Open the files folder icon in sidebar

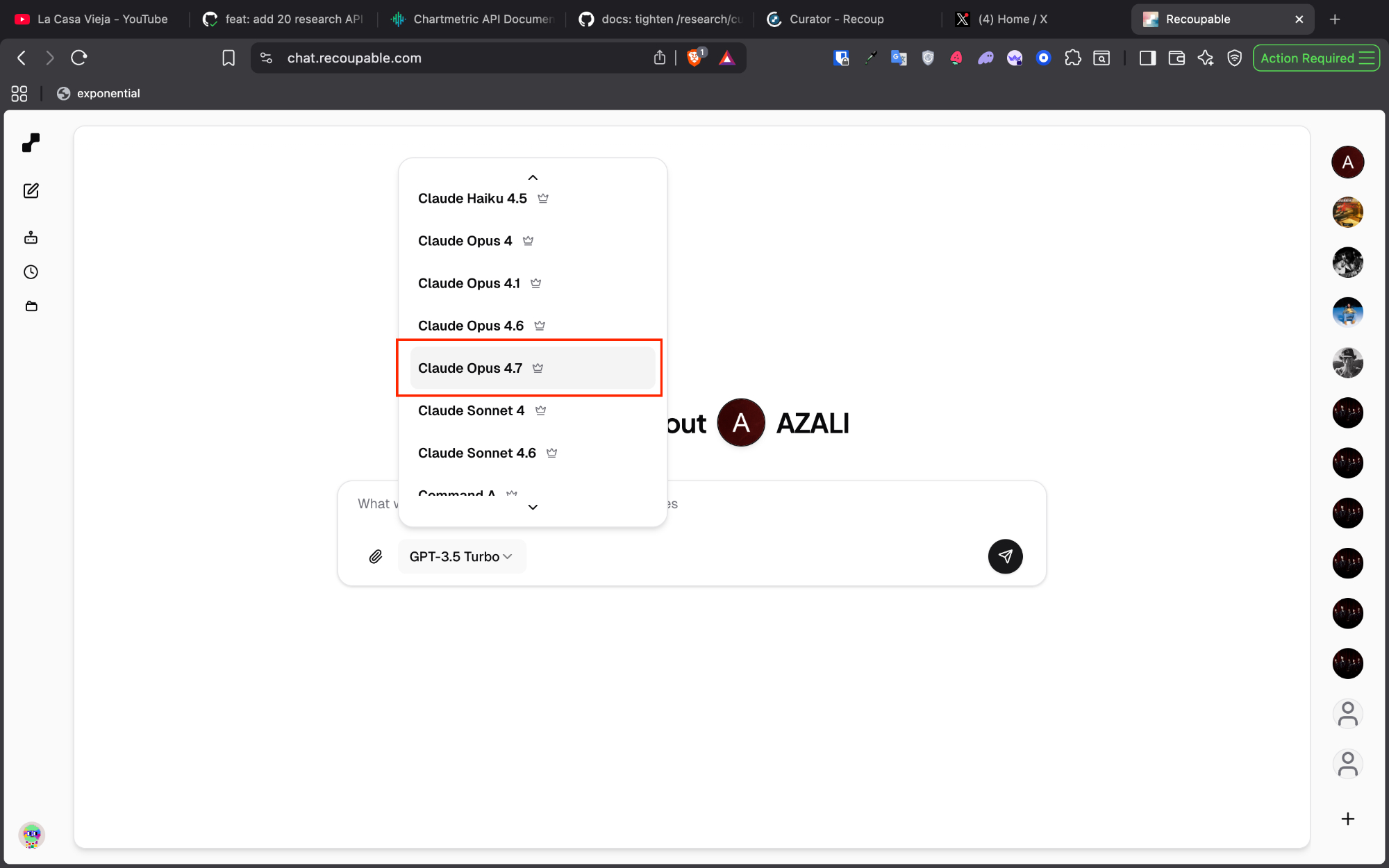pyautogui.click(x=31, y=306)
